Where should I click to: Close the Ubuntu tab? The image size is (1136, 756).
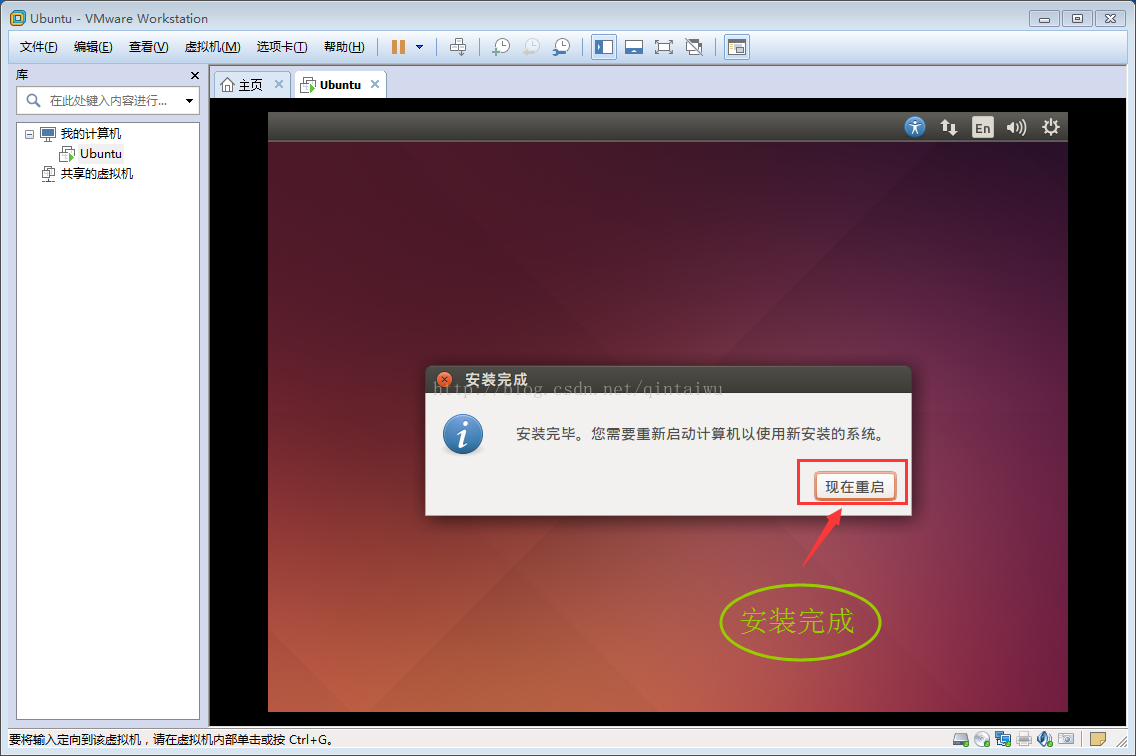(x=375, y=84)
